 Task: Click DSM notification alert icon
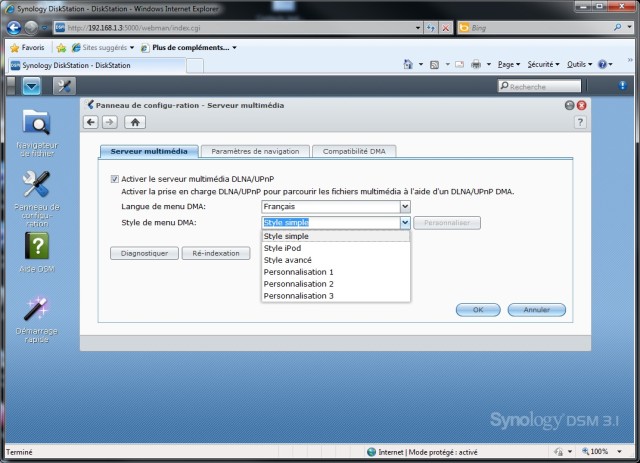[x=622, y=85]
